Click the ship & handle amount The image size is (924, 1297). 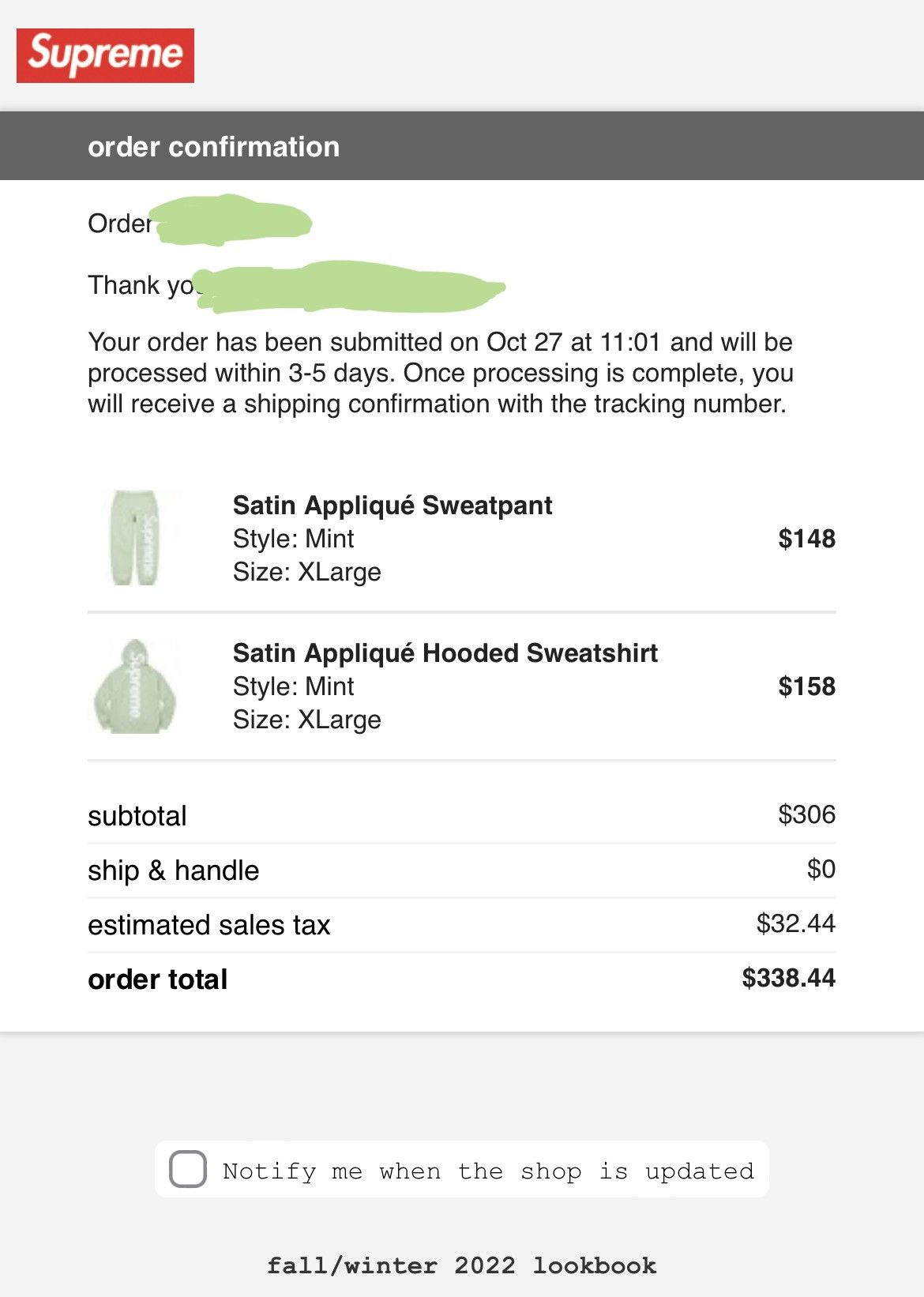click(821, 869)
